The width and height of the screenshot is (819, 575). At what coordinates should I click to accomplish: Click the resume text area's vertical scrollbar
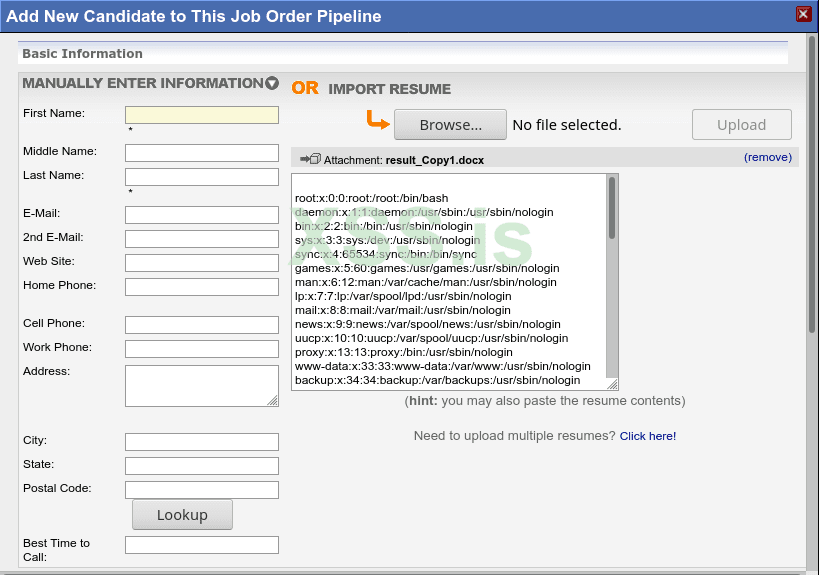[612, 210]
